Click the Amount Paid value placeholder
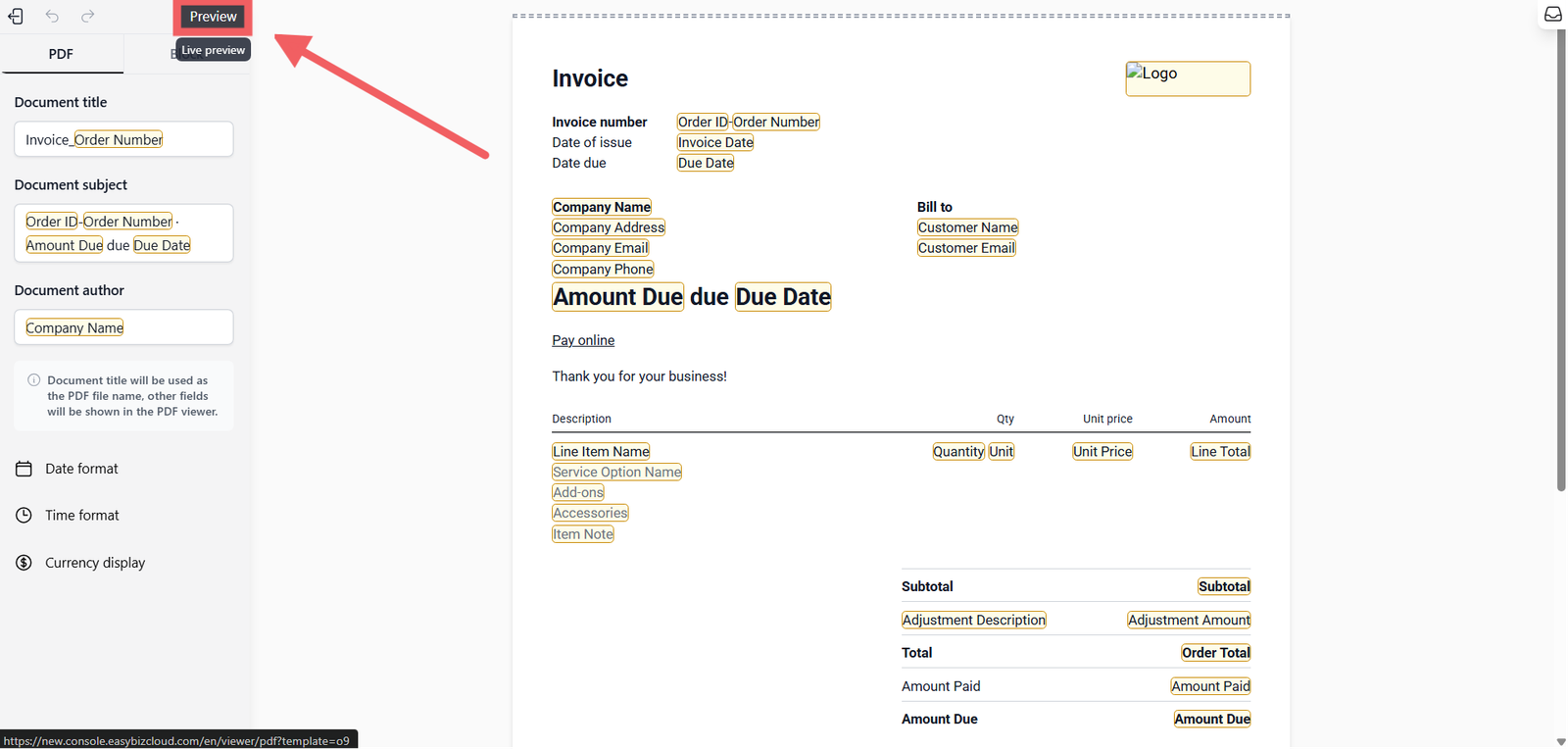Image resolution: width=1568 pixels, height=749 pixels. click(1210, 686)
